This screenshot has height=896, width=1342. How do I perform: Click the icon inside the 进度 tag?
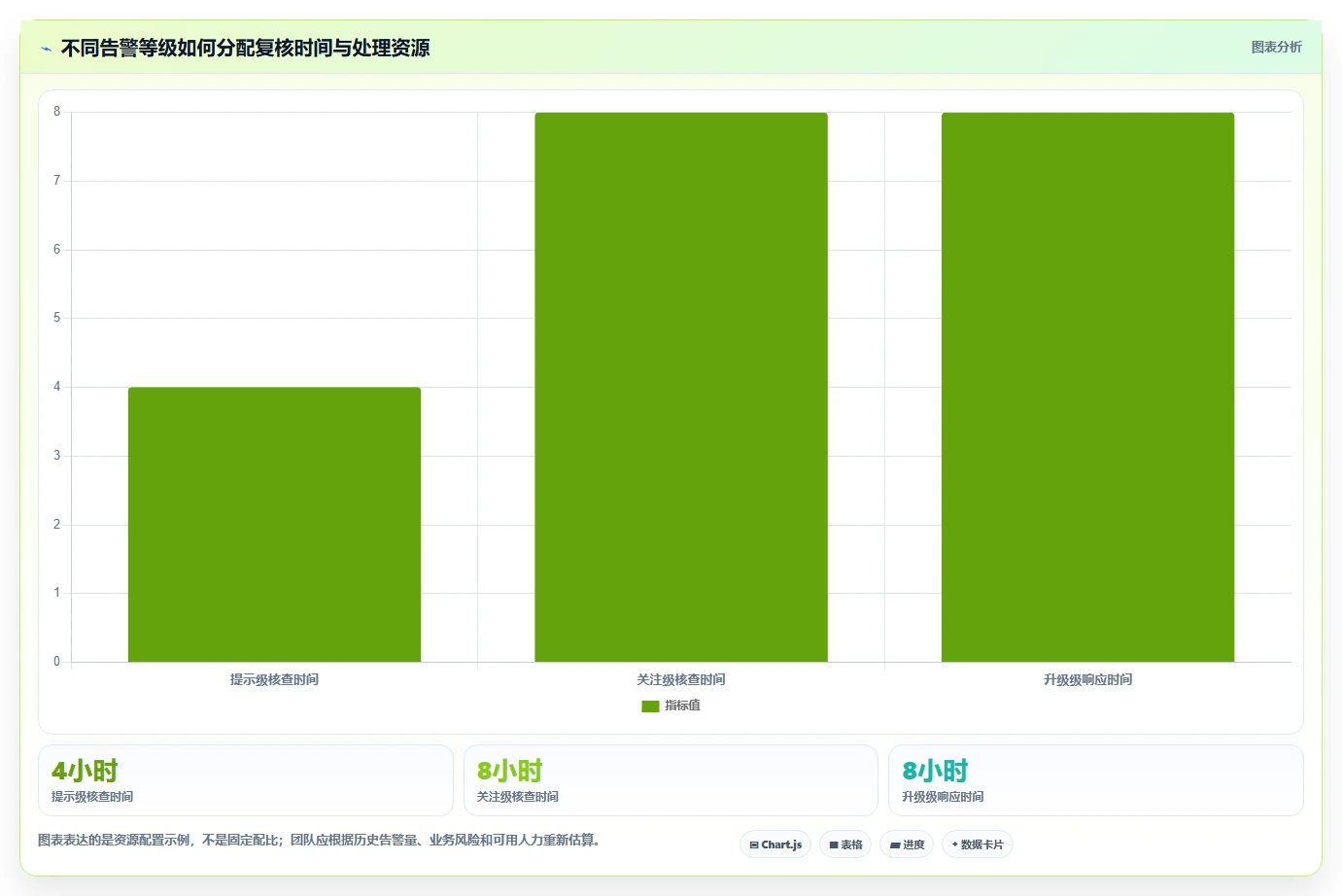tap(895, 845)
